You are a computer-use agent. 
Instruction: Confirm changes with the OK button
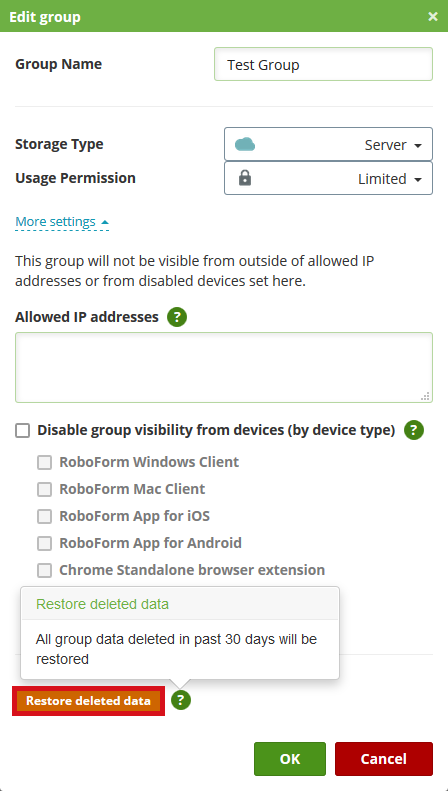tap(290, 759)
